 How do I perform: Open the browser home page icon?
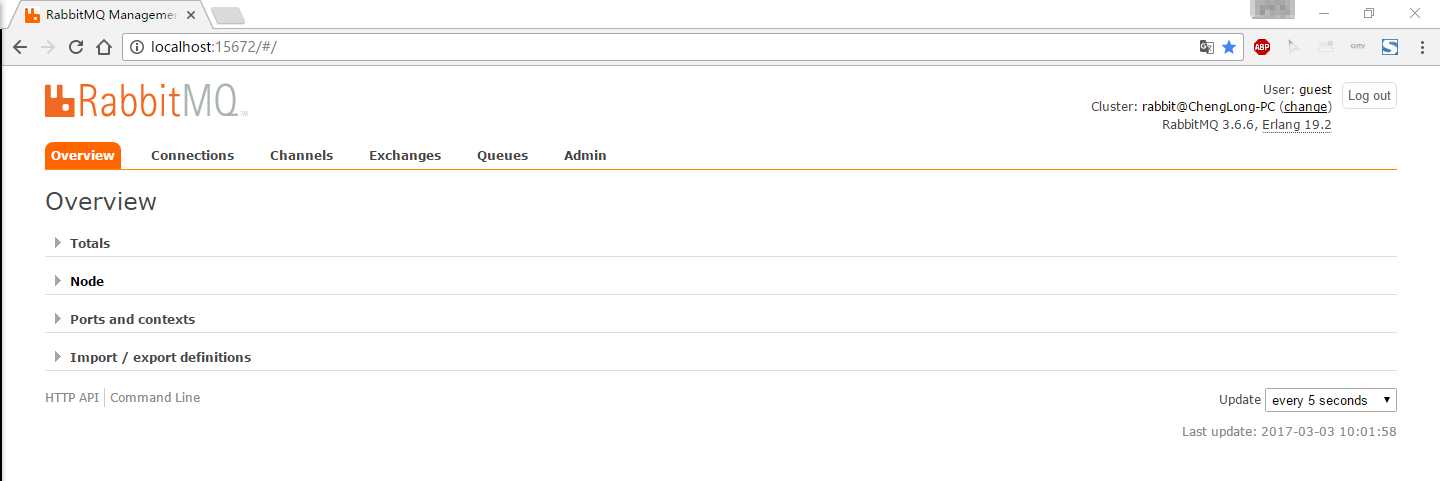pos(104,47)
